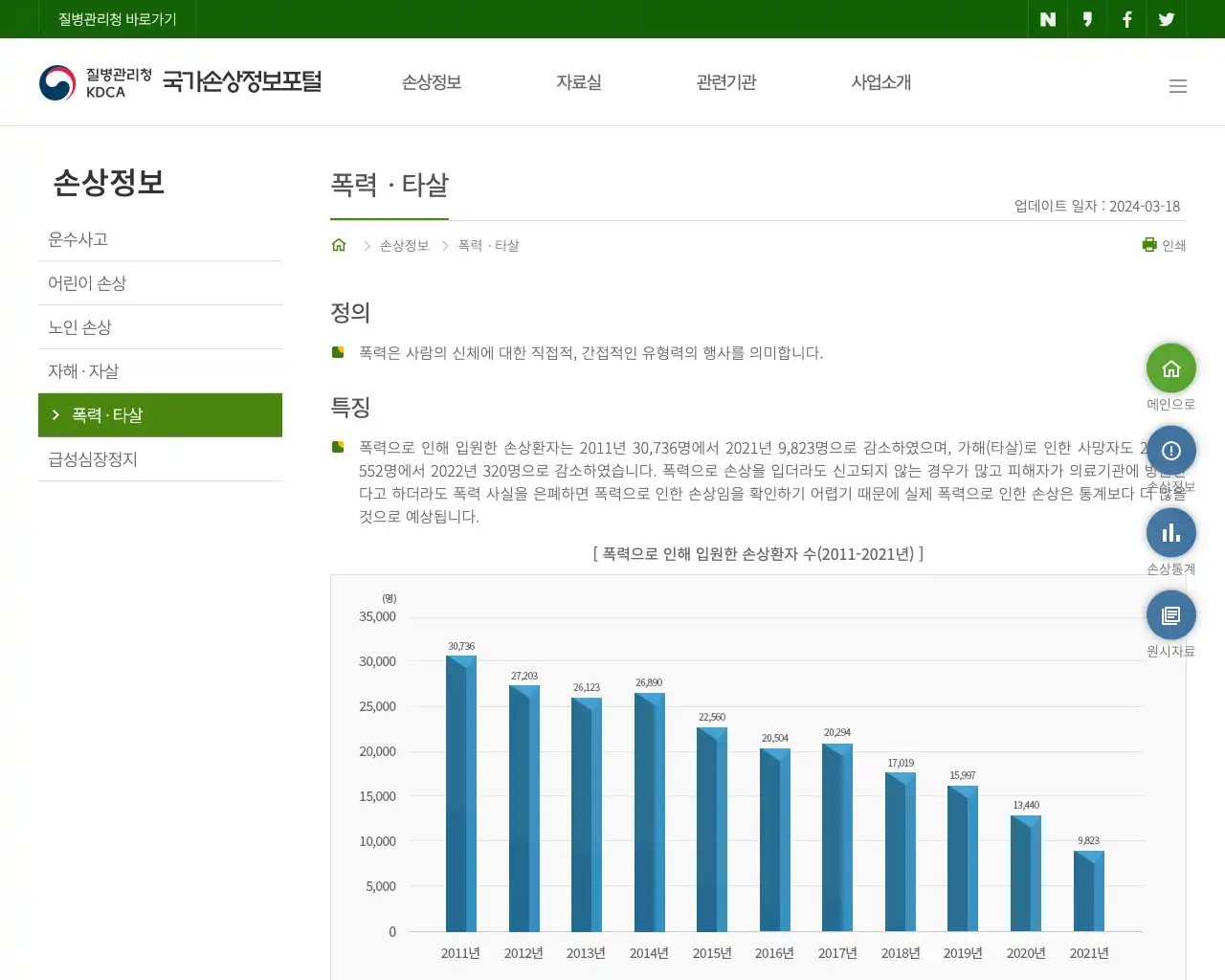The image size is (1225, 980).
Task: Click the 정의 section heading
Action: (350, 312)
